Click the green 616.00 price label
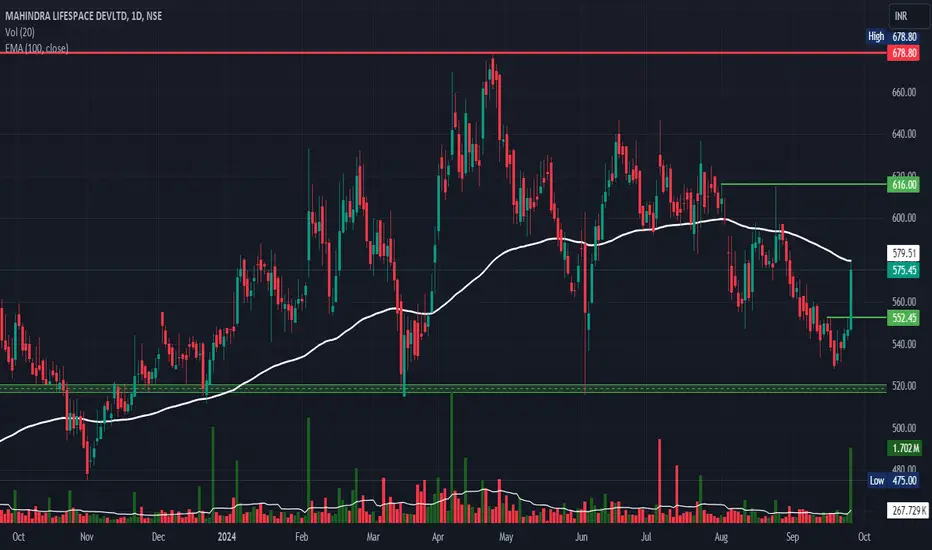The image size is (932, 550). 904,184
